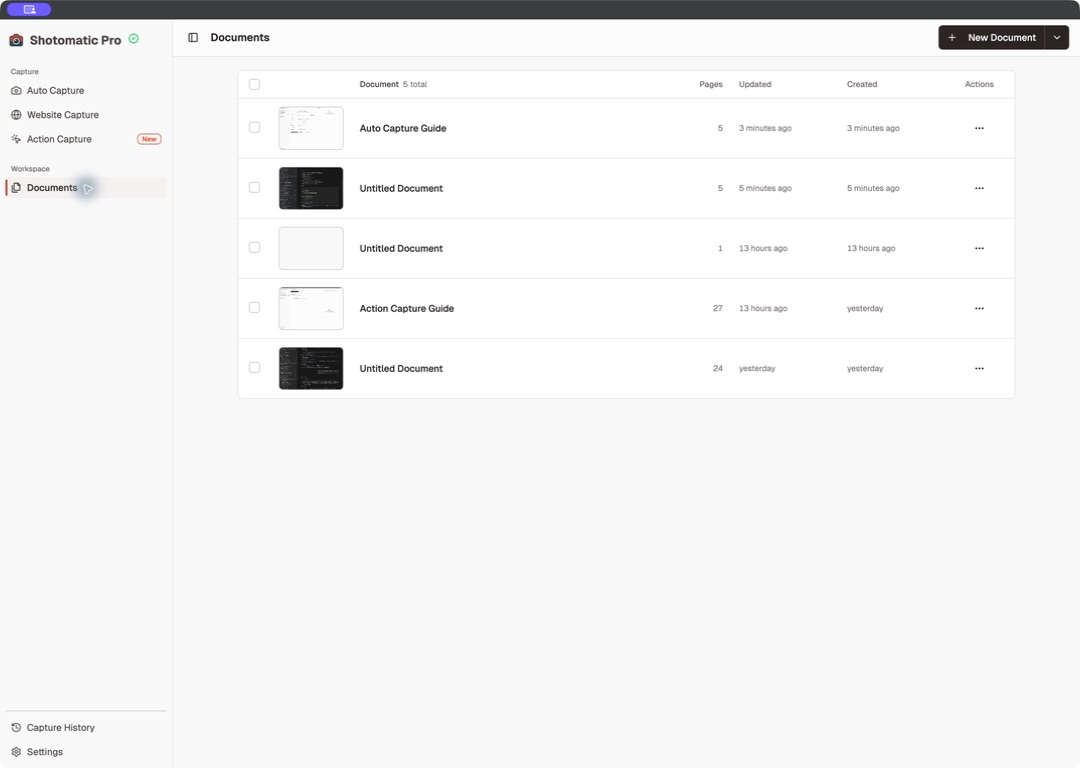Click the New Document button

coord(992,37)
